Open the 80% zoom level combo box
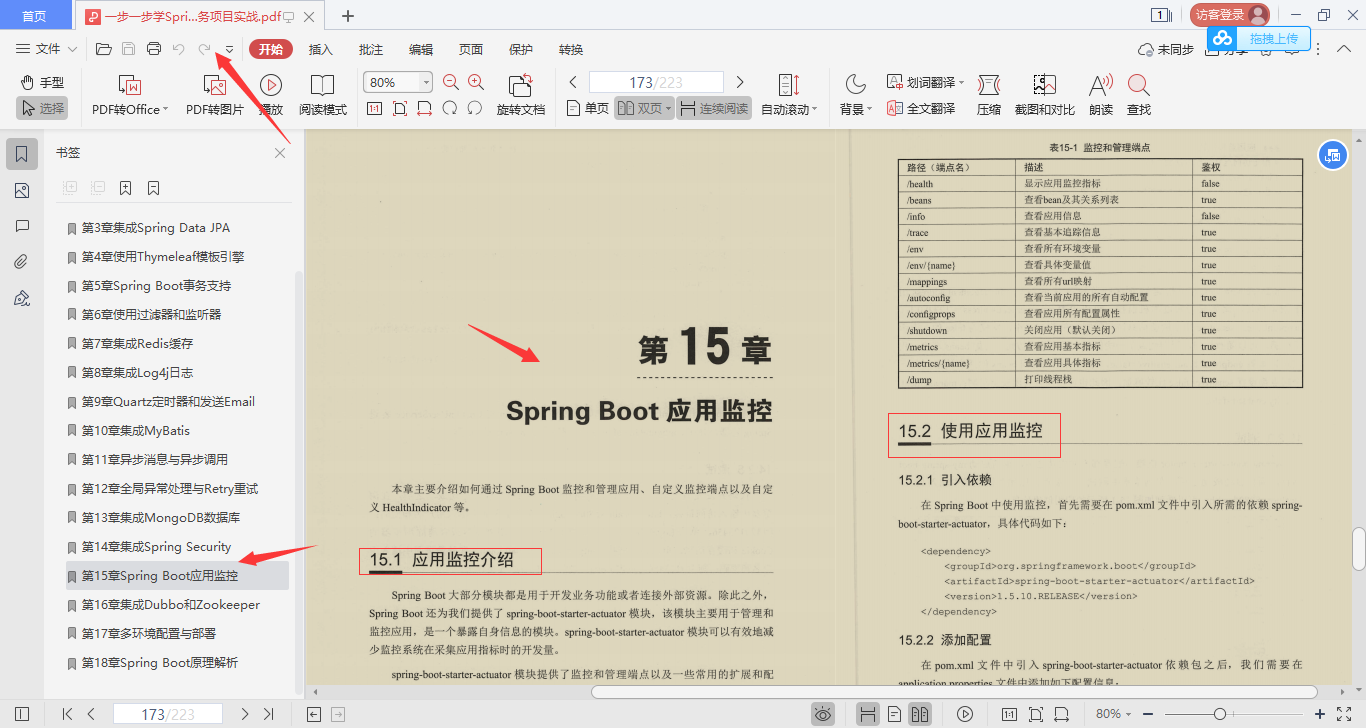This screenshot has width=1366, height=728. (x=398, y=82)
